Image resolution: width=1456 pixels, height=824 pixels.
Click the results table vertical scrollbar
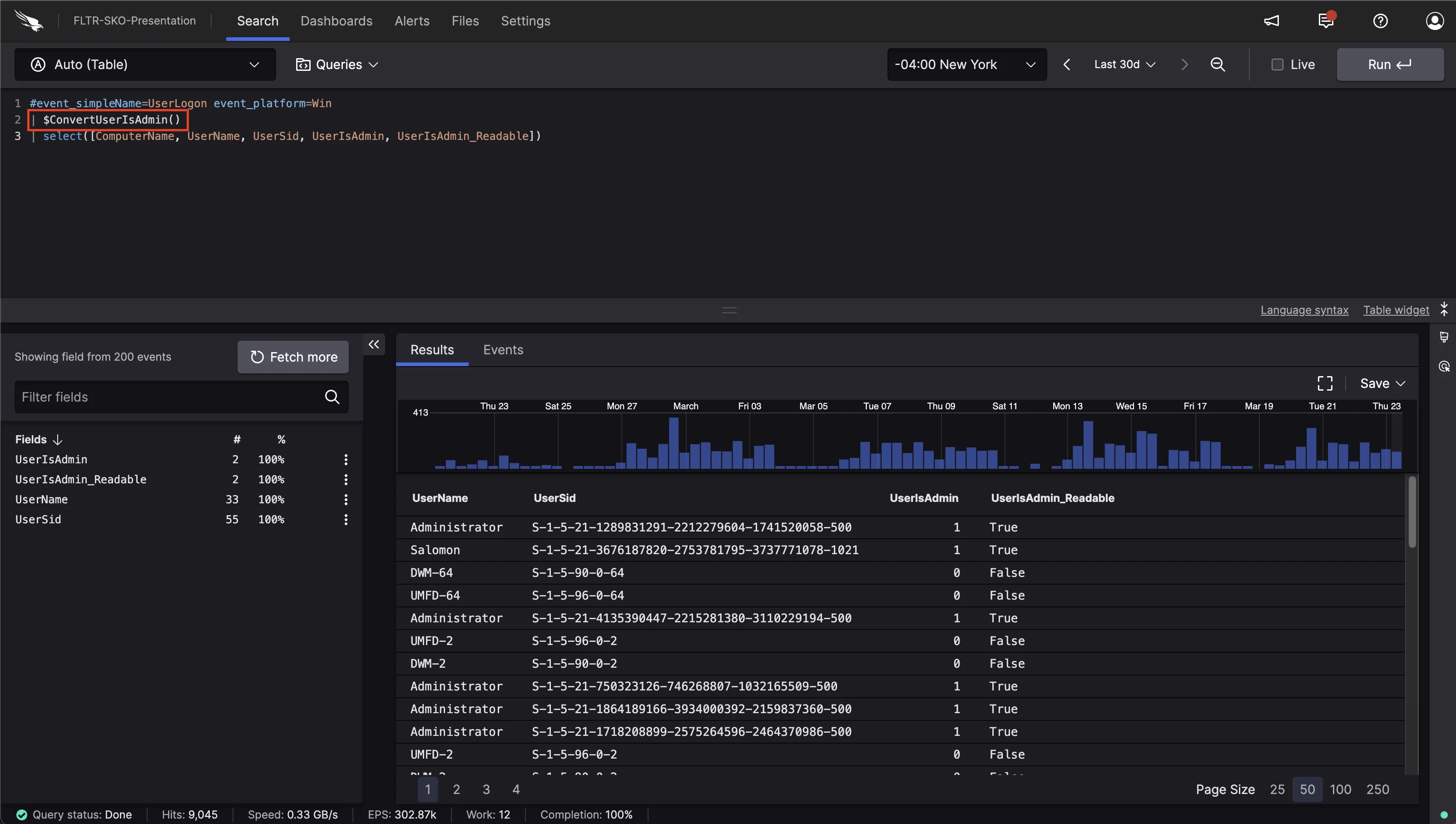[1412, 512]
